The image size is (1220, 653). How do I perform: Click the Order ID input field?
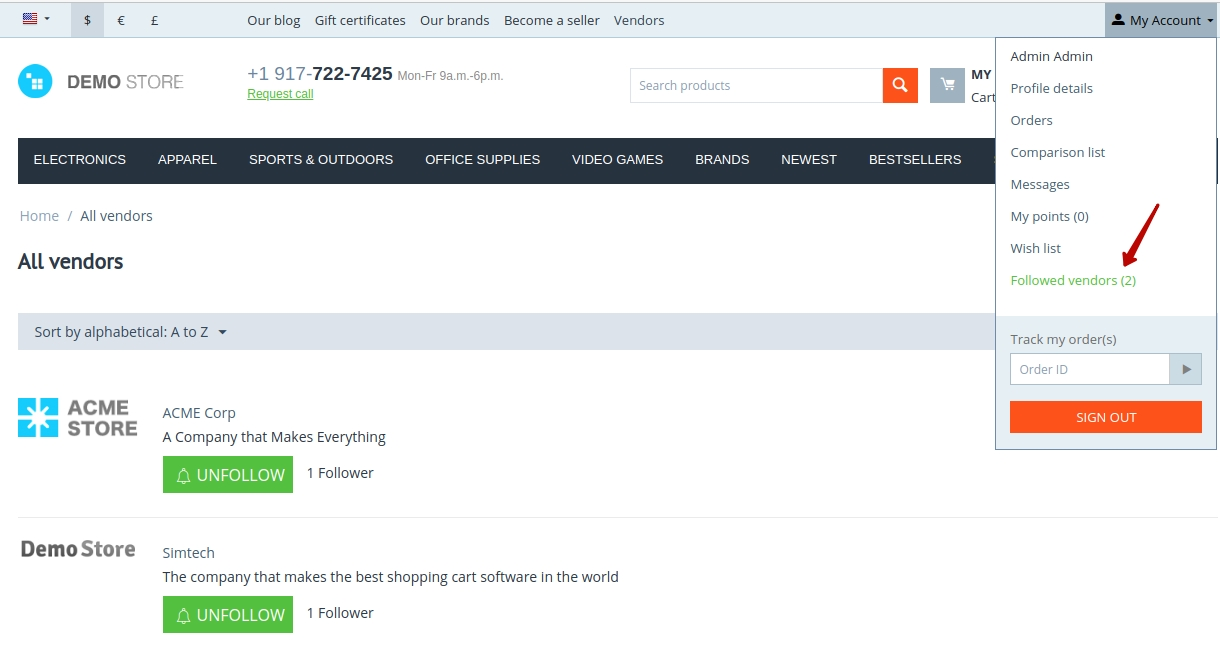pos(1090,369)
